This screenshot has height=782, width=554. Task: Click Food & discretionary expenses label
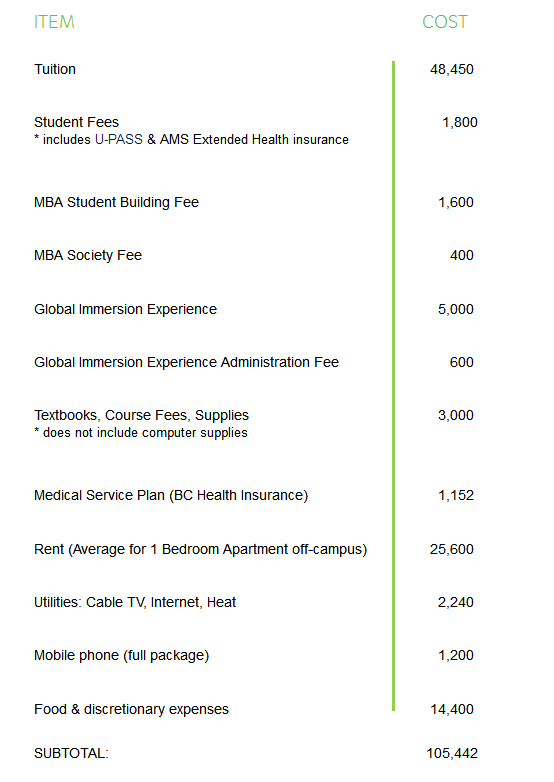click(x=131, y=709)
